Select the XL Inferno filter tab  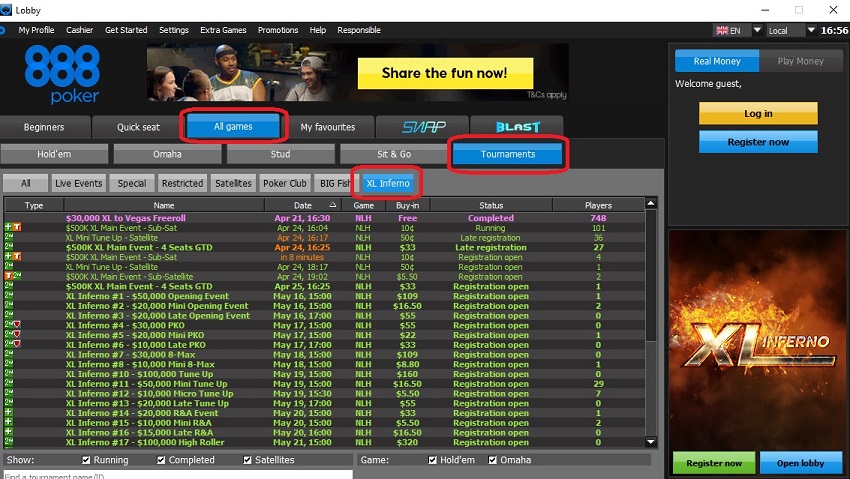(x=388, y=183)
